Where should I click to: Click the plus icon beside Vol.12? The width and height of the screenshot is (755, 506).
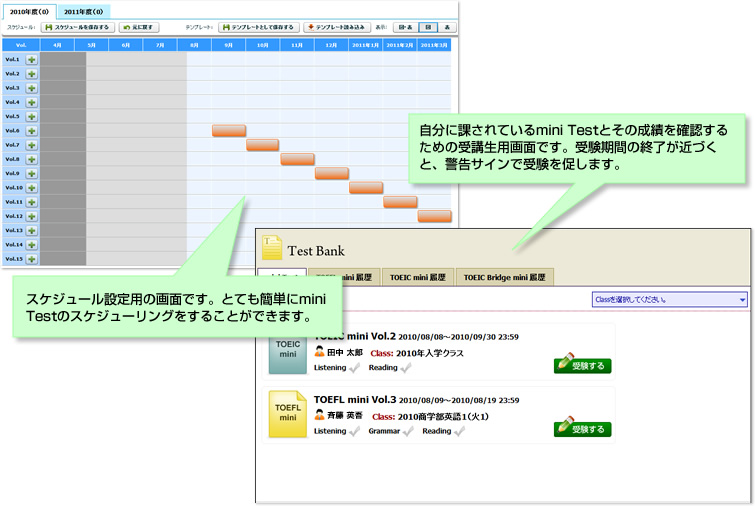[x=32, y=217]
